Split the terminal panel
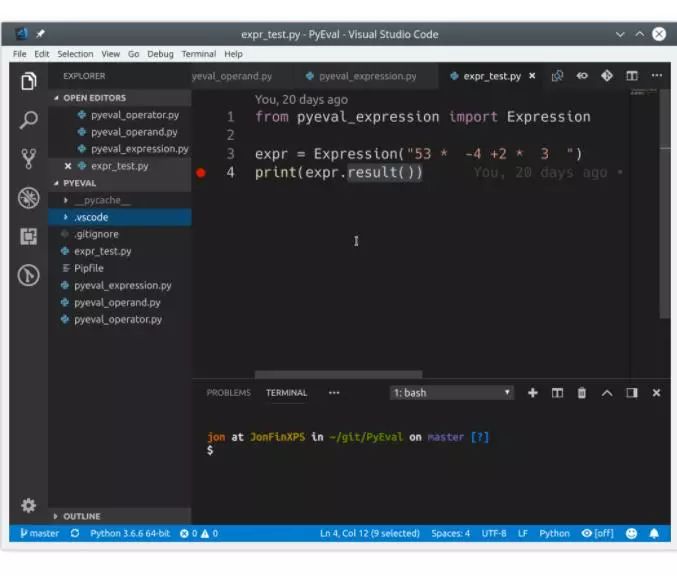The width and height of the screenshot is (677, 576). (x=557, y=393)
